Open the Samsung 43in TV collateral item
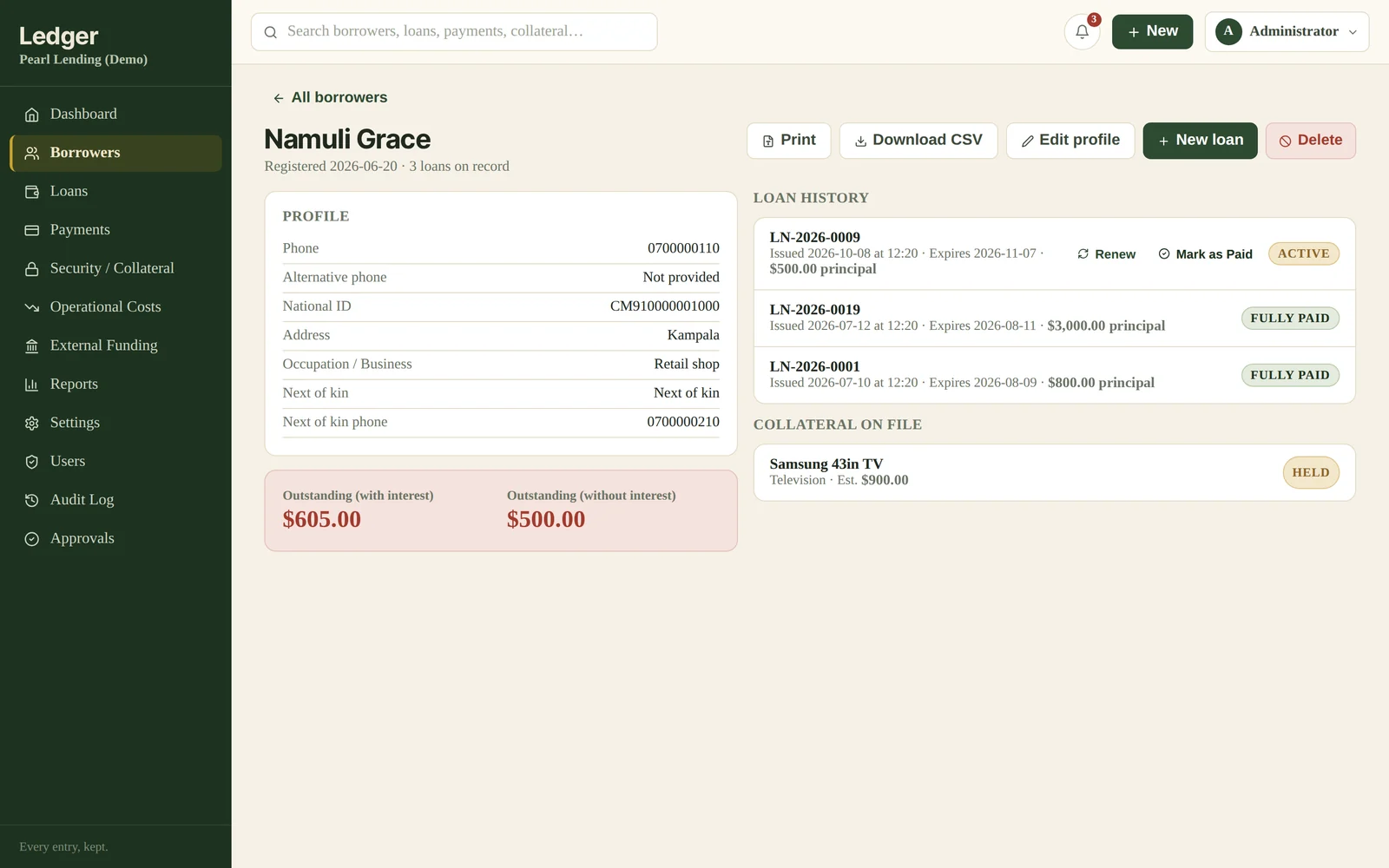The width and height of the screenshot is (1389, 868). pos(1054,472)
